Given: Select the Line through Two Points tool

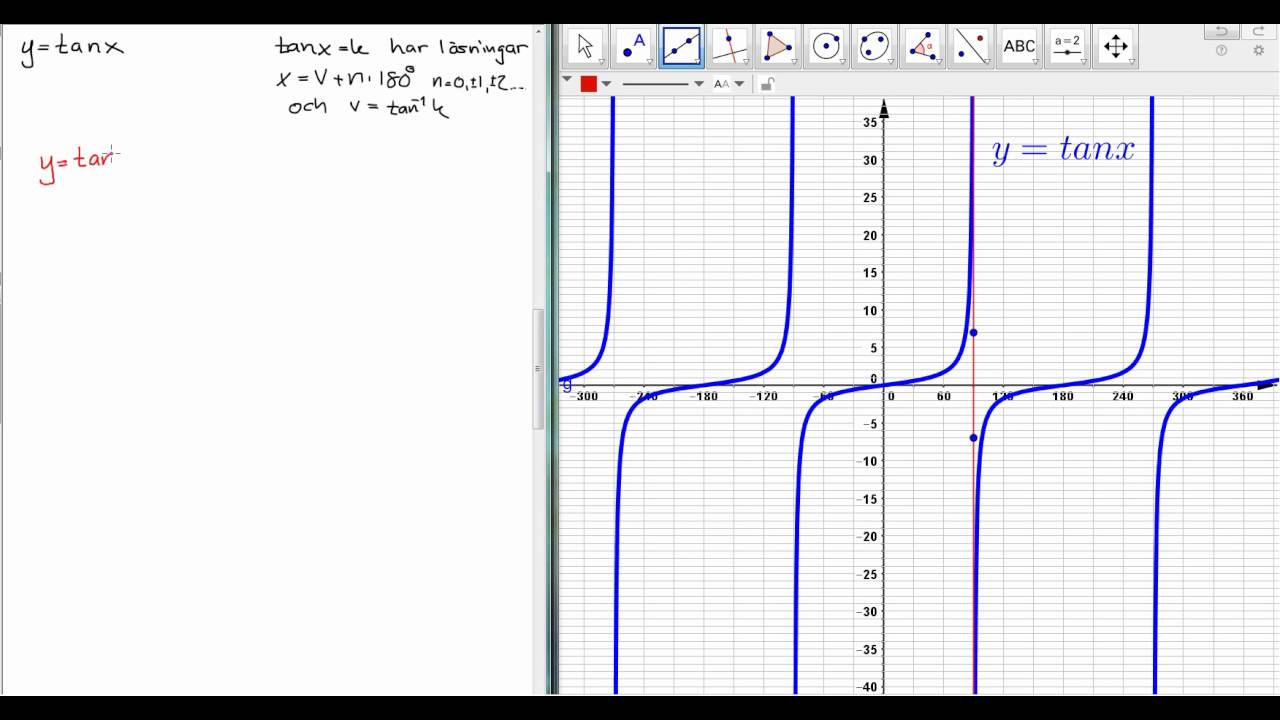Looking at the screenshot, I should [682, 46].
